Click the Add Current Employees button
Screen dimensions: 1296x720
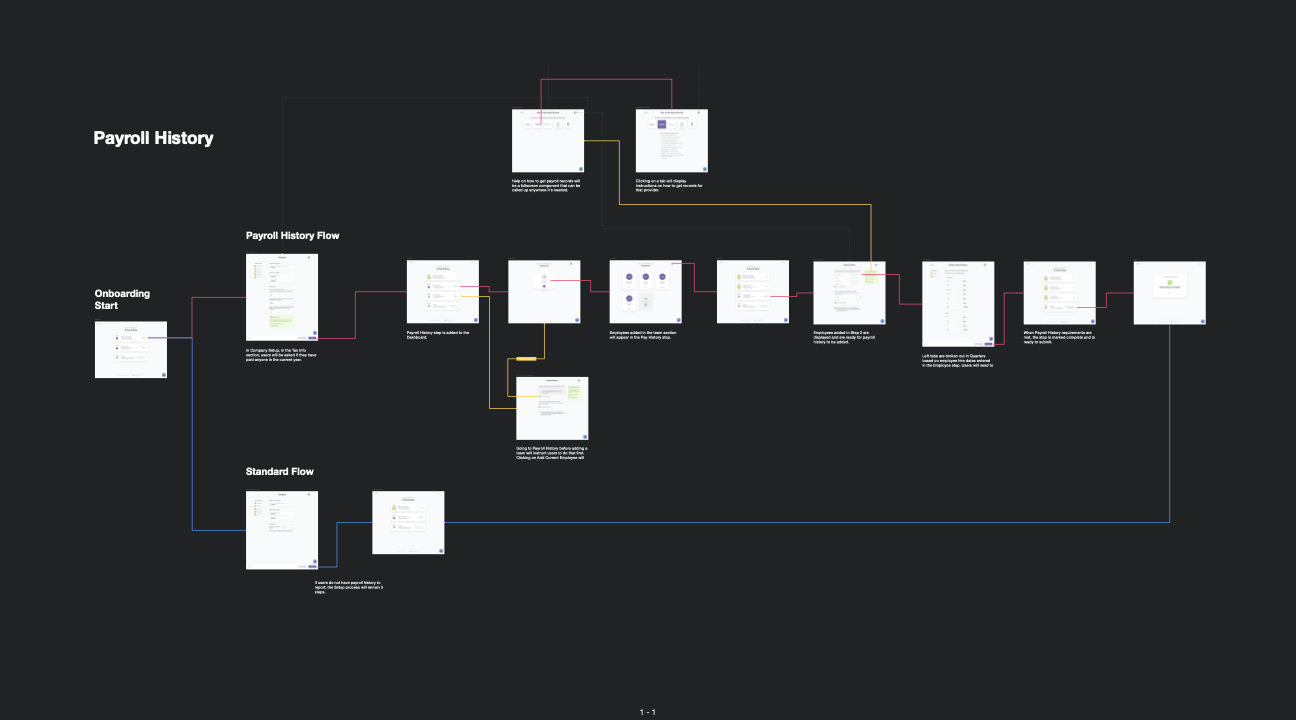(545, 397)
